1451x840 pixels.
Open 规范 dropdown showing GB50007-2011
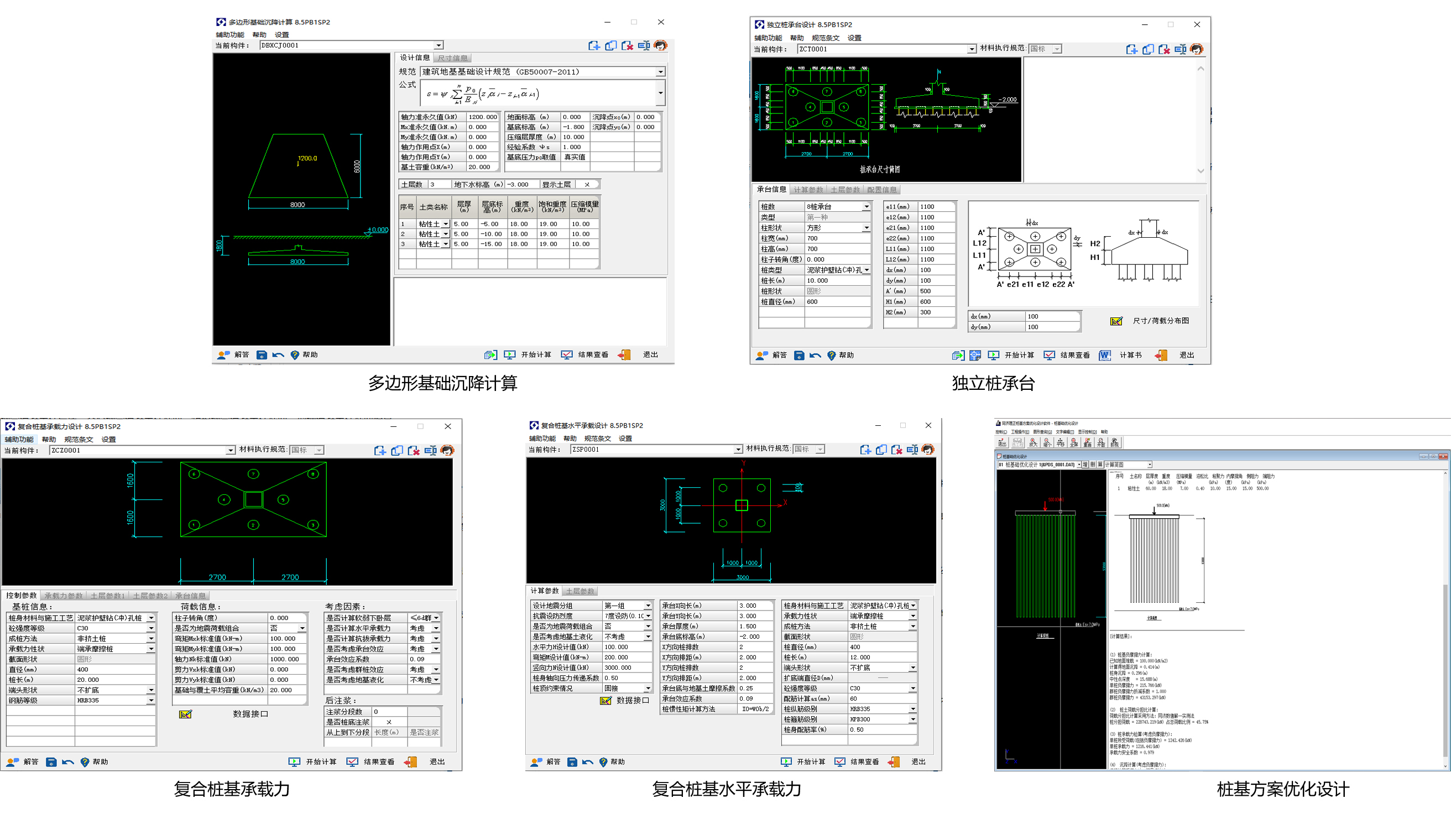pos(660,72)
